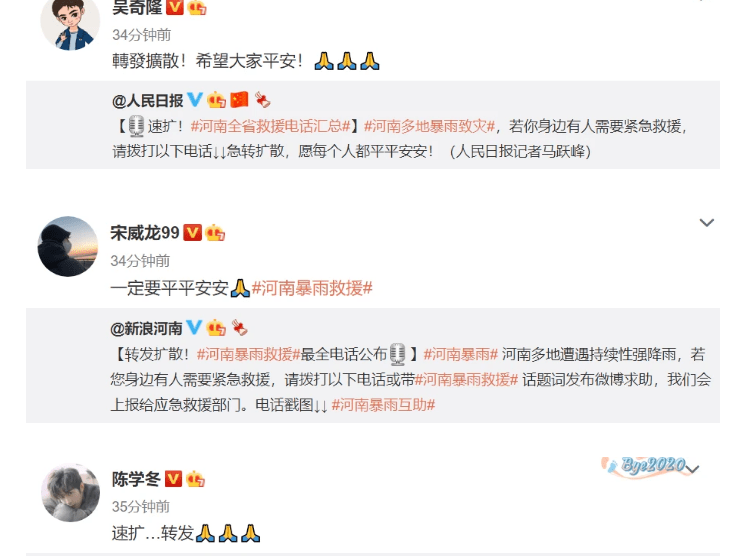This screenshot has height=556, width=741.
Task: Expand the options chevron on 宋威龙99's post
Action: click(x=707, y=222)
